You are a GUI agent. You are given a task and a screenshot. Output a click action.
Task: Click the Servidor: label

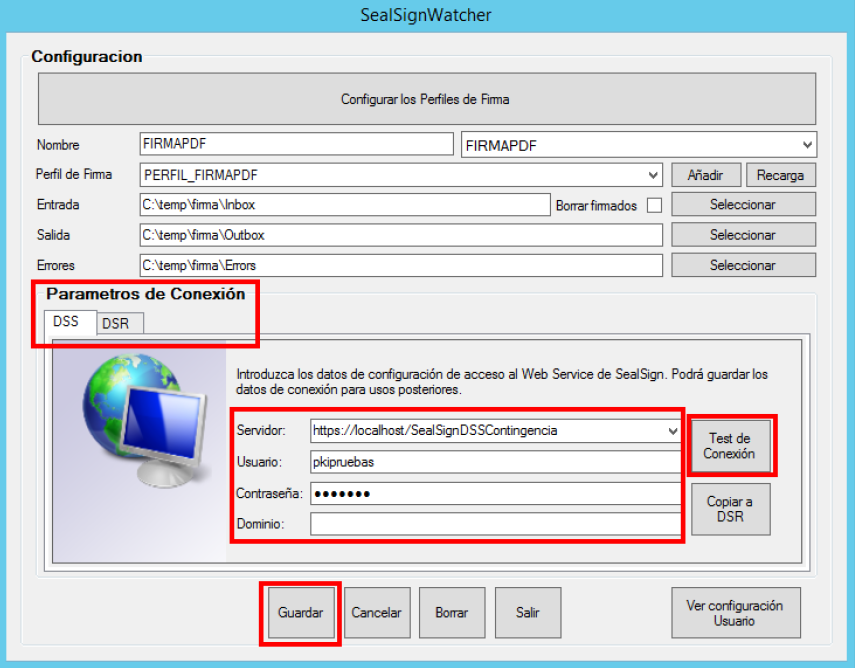[x=261, y=430]
